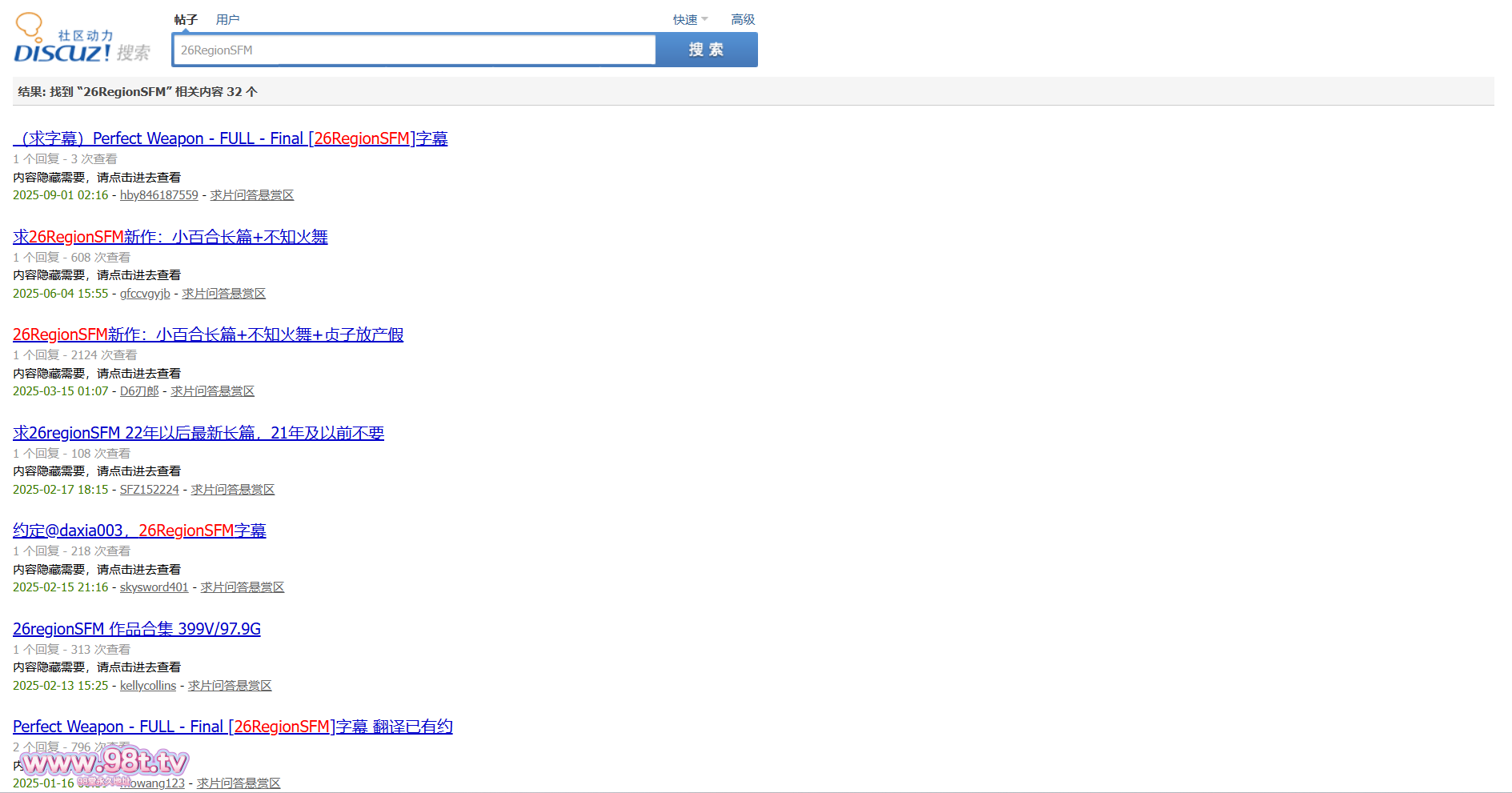The height and width of the screenshot is (793, 1512).
Task: Click the date 2025-06-04 15:55
Action: pyautogui.click(x=61, y=294)
